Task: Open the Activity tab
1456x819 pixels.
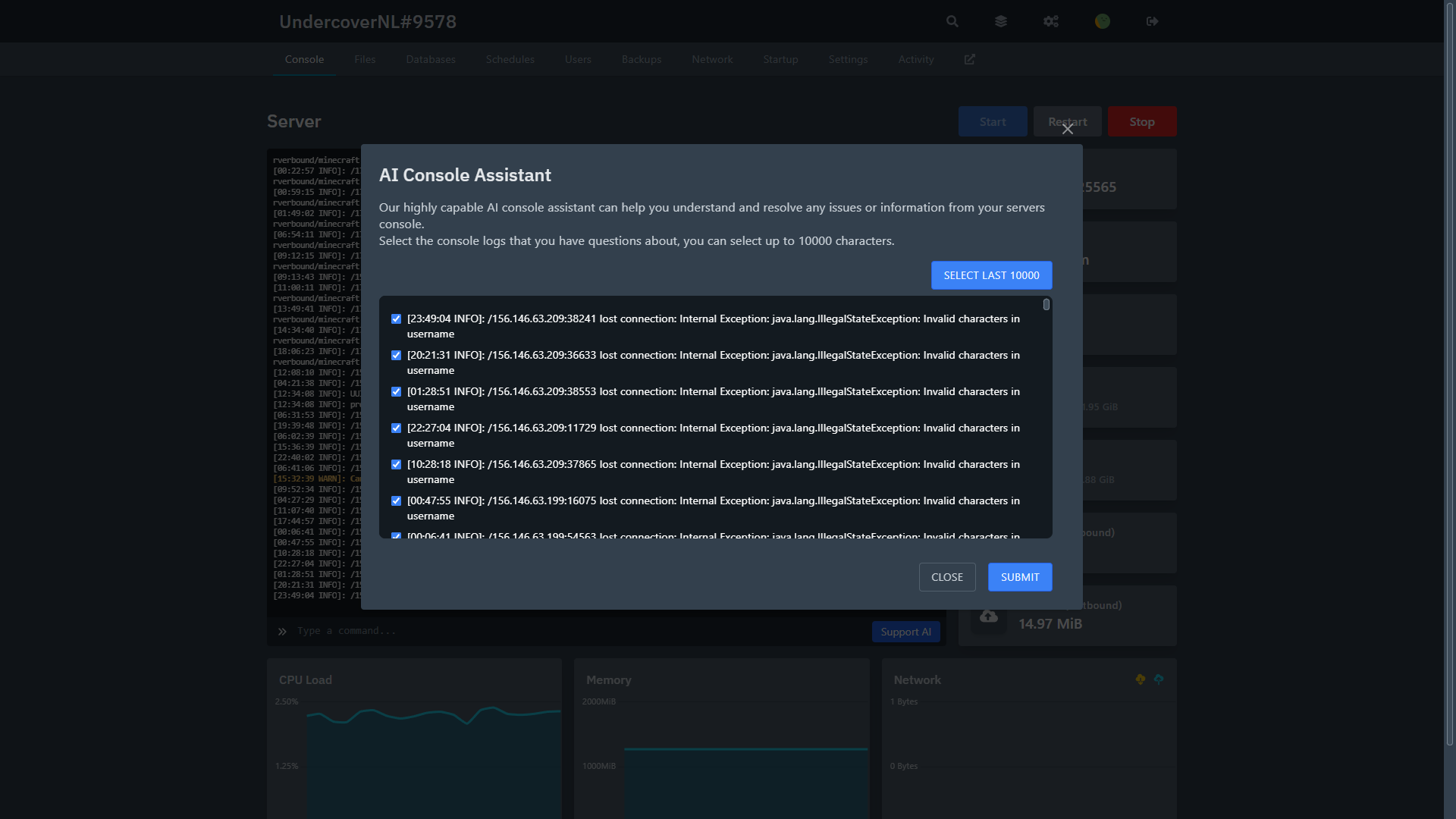Action: pos(916,59)
